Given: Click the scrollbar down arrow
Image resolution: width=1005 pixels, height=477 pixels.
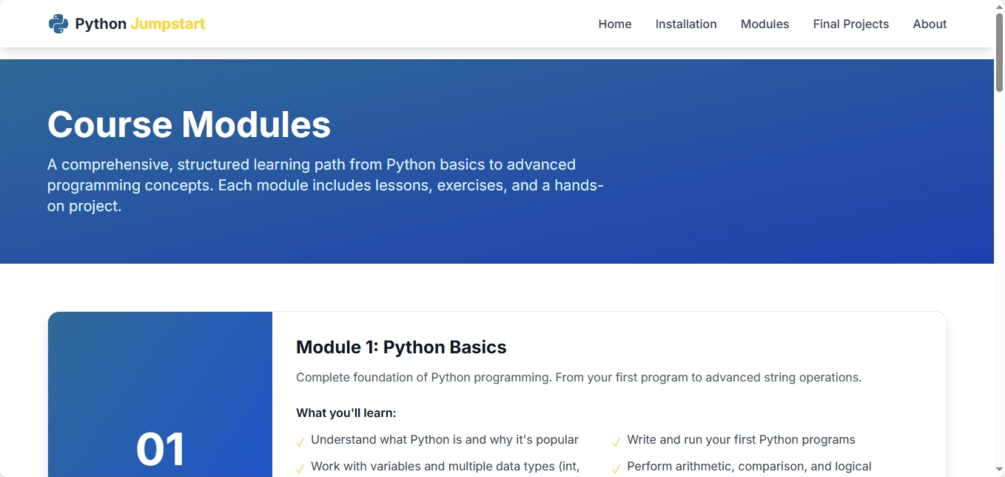Looking at the screenshot, I should [x=999, y=469].
